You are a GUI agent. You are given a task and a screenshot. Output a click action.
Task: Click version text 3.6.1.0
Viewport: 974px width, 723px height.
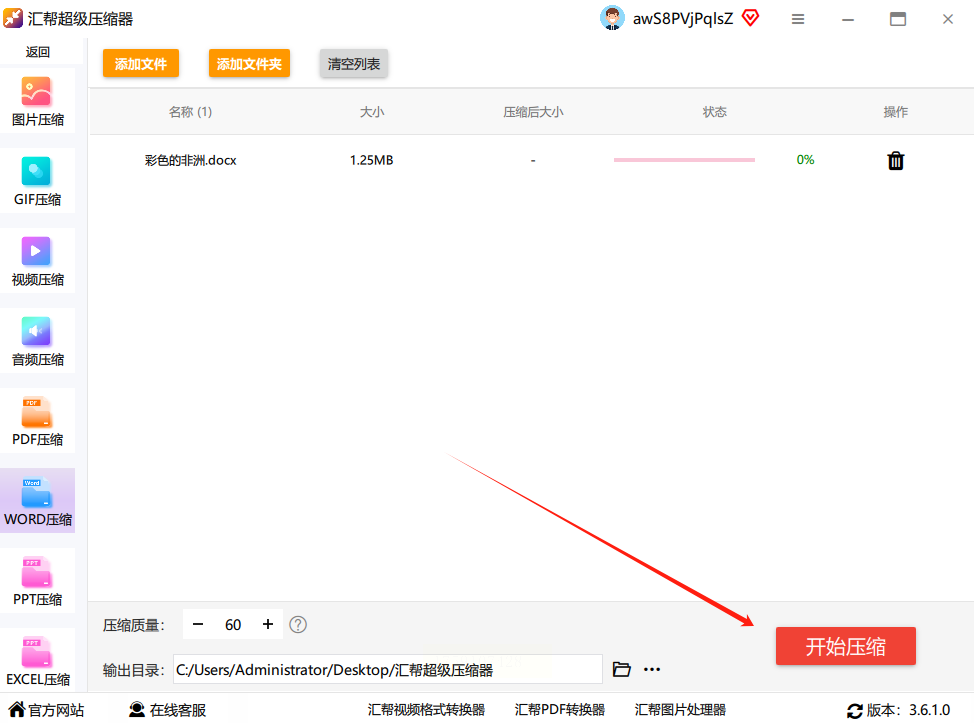point(929,710)
